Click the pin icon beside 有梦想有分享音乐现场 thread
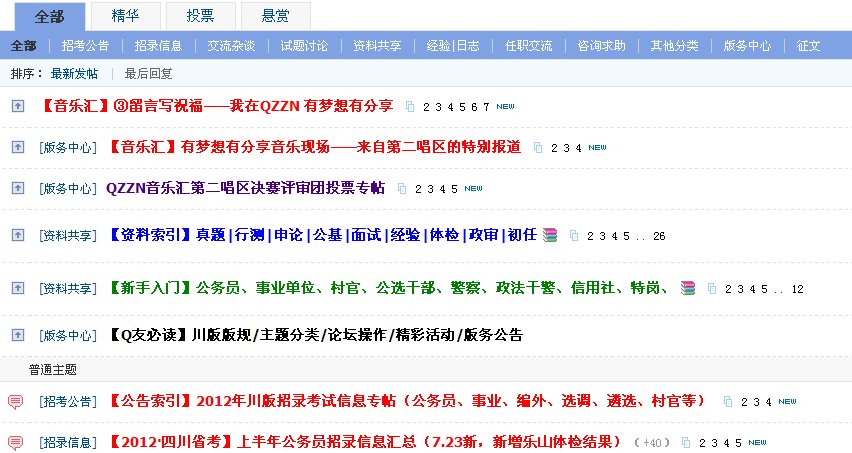This screenshot has height=453, width=852. 18,147
